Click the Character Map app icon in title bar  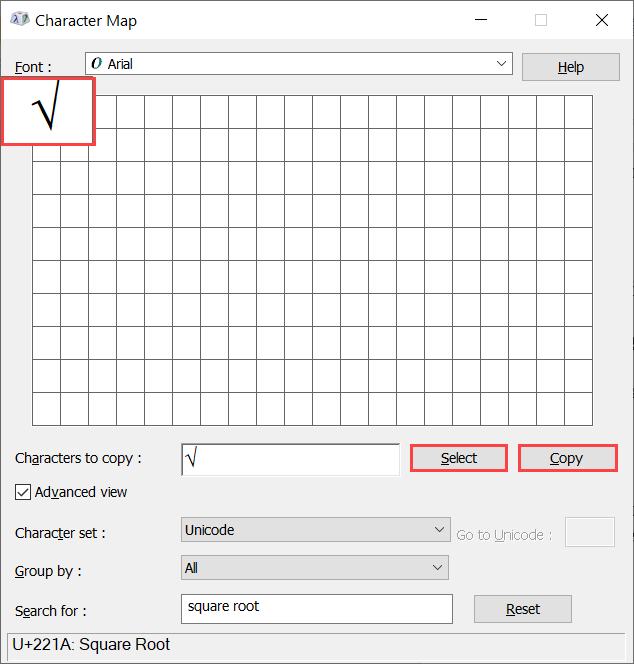pyautogui.click(x=20, y=20)
